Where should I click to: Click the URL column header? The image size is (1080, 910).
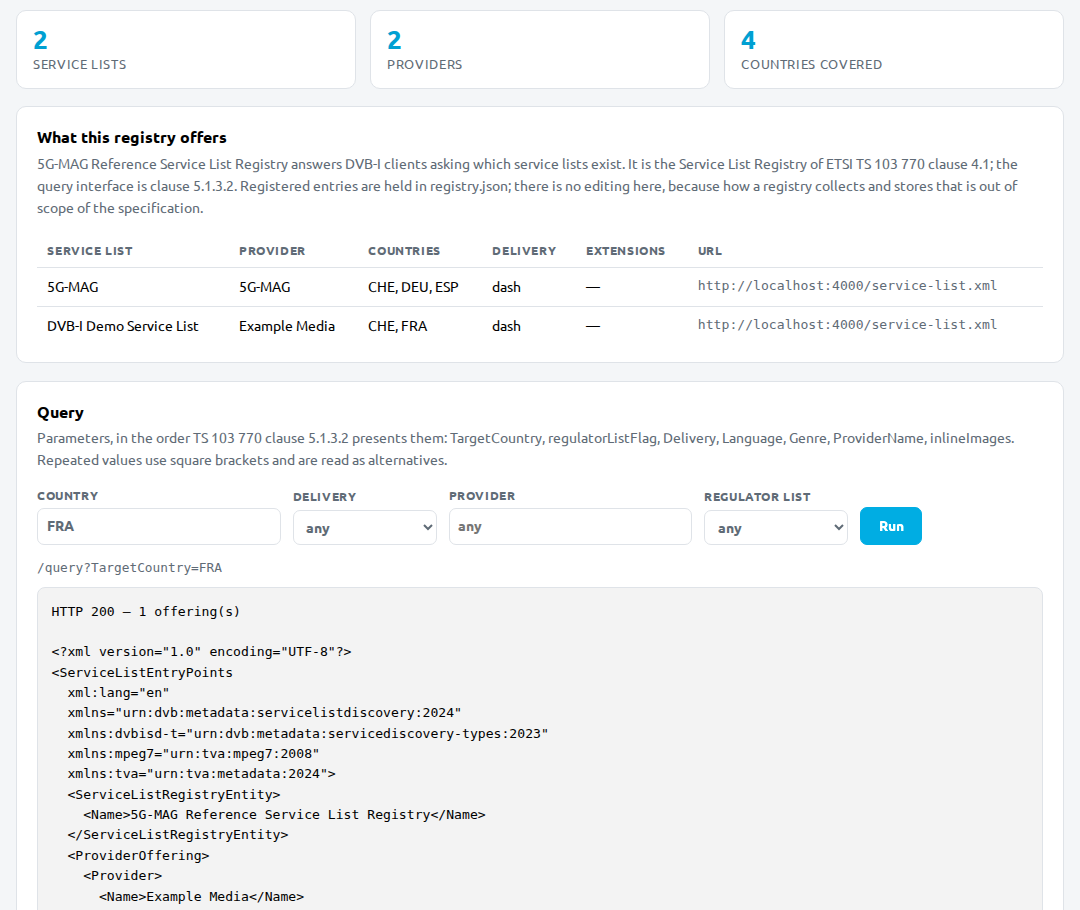click(710, 251)
